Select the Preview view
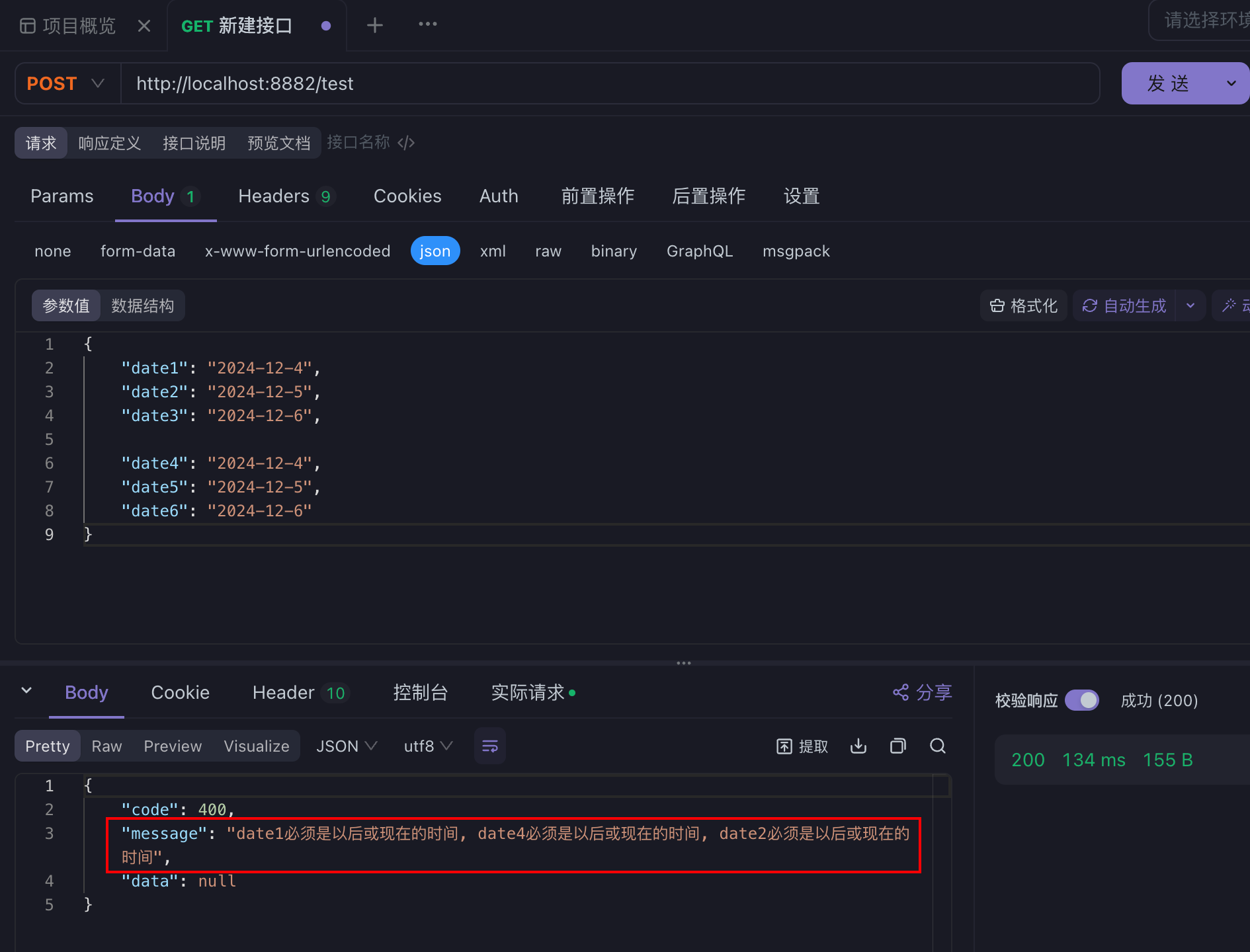The width and height of the screenshot is (1250, 952). 173,746
